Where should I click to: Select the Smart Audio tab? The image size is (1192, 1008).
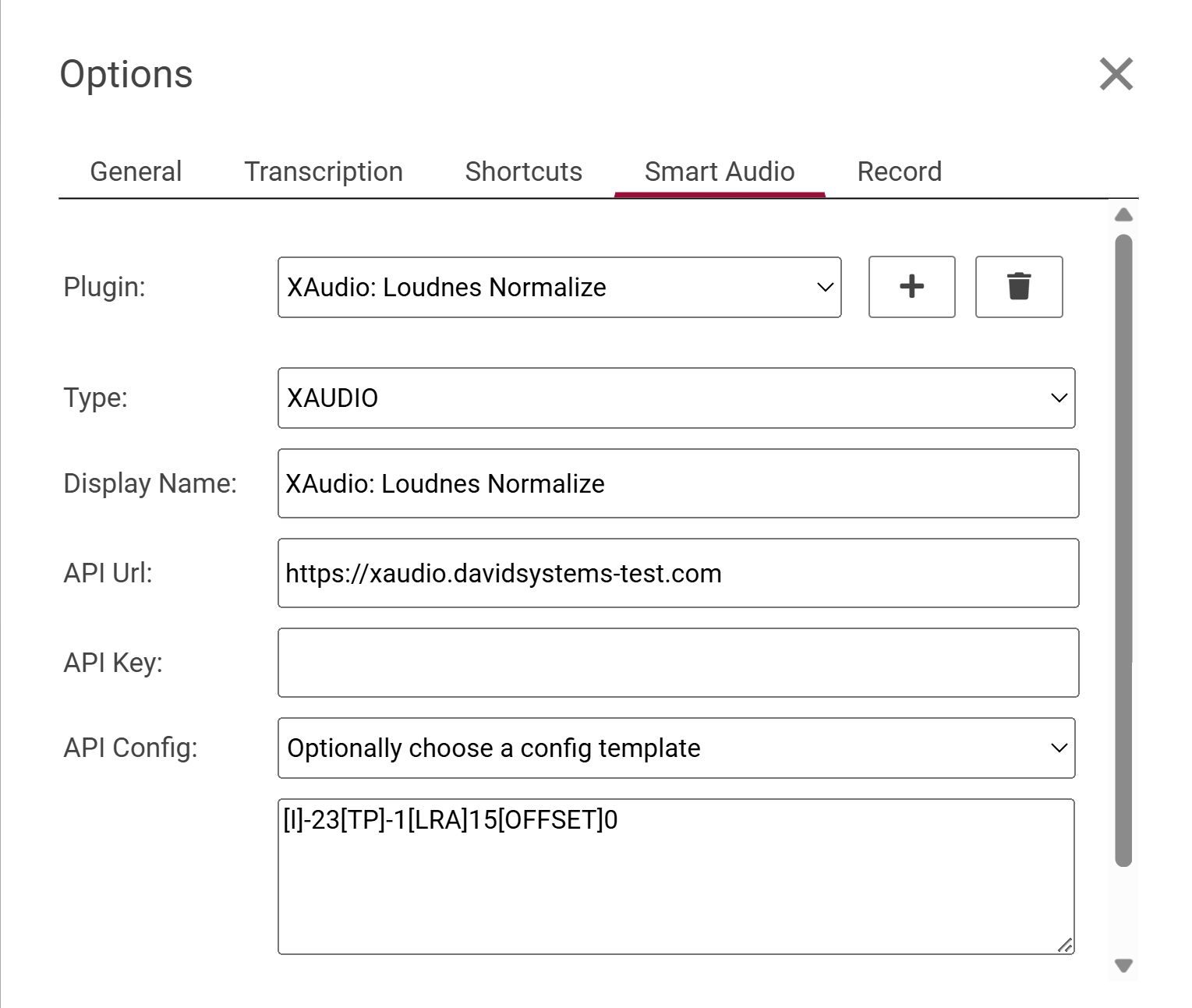(719, 172)
